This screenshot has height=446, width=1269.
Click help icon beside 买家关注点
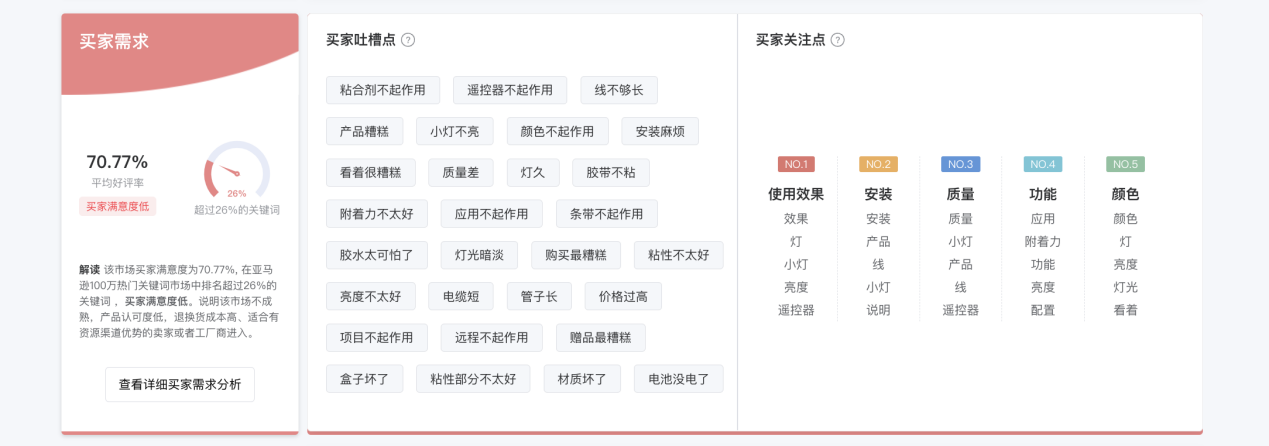(837, 40)
